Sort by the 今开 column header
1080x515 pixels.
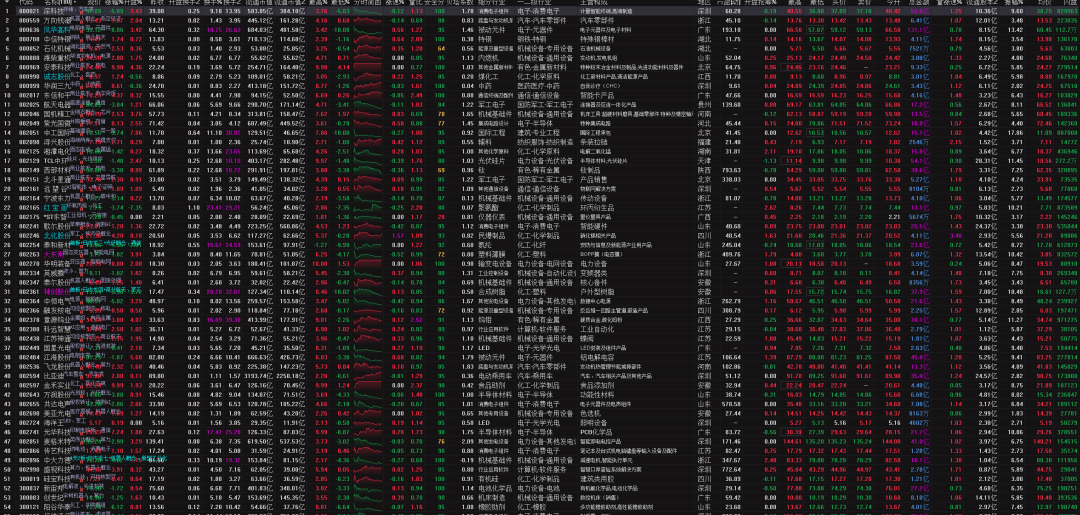point(893,3)
